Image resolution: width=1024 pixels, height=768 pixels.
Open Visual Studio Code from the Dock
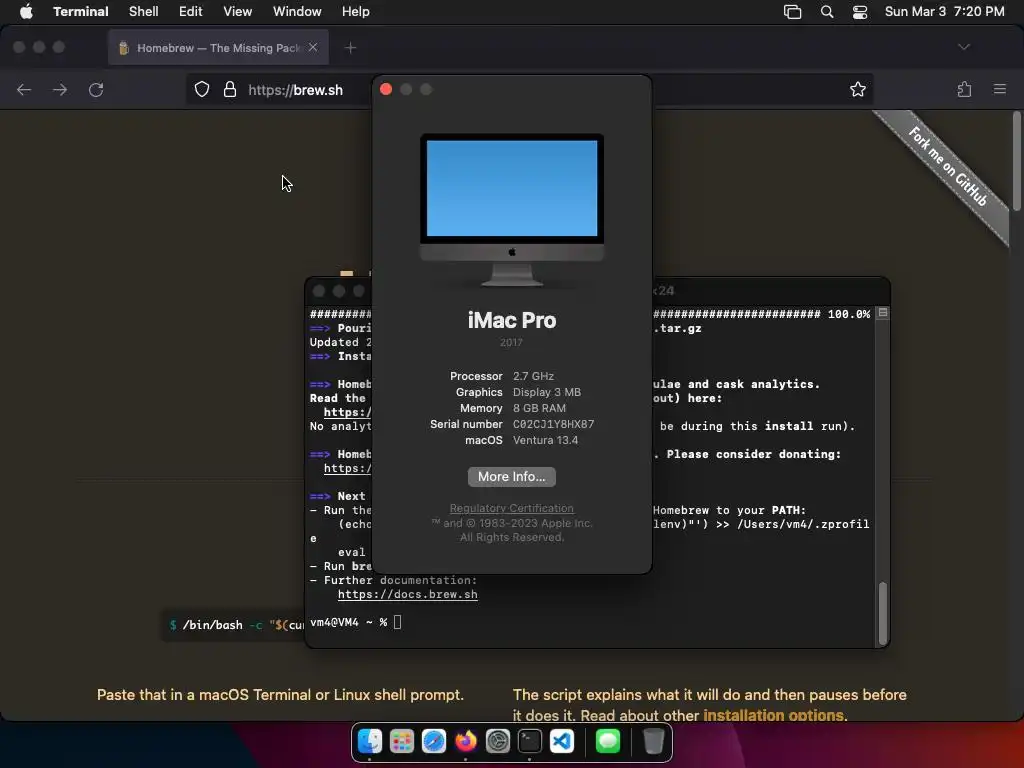point(562,741)
